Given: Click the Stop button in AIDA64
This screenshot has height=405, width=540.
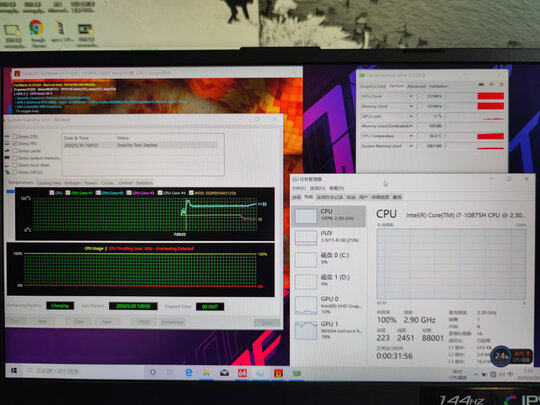Looking at the screenshot, I should (42, 322).
